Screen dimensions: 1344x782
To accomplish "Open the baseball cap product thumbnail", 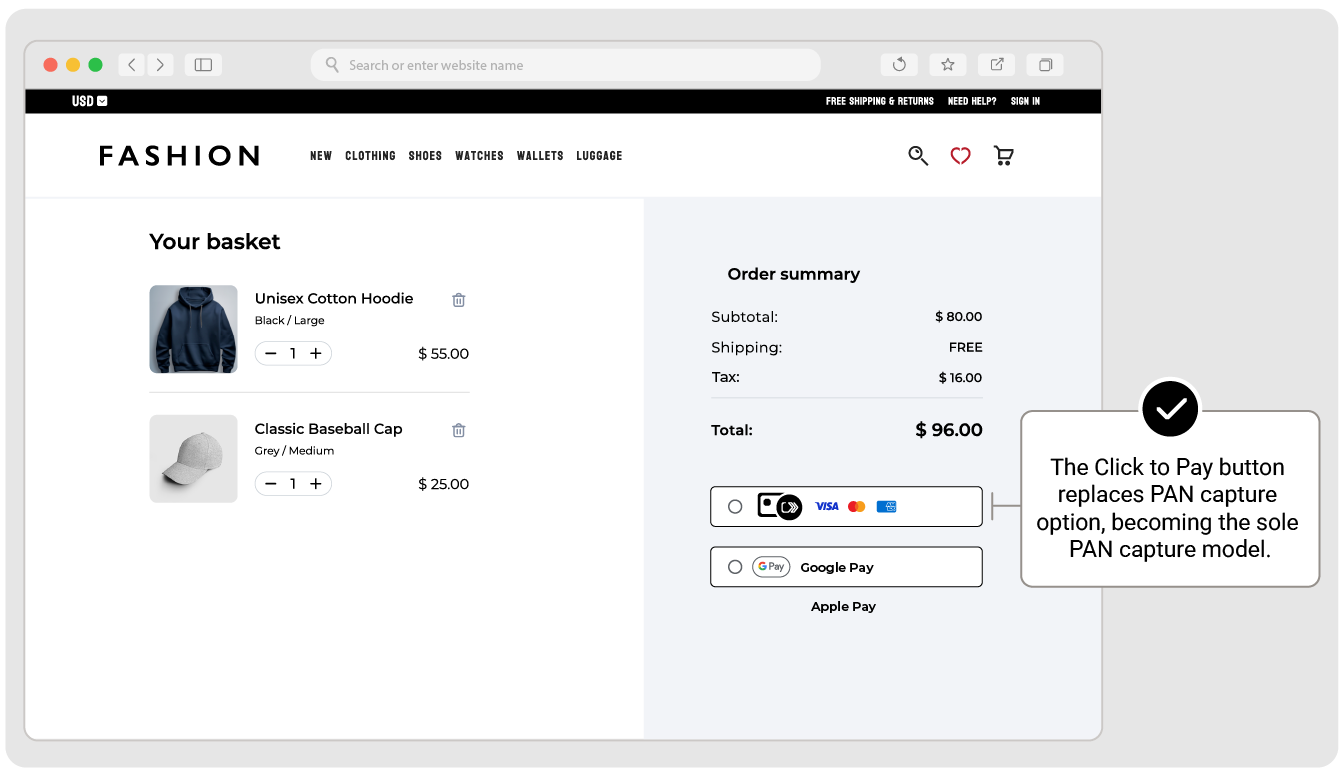I will click(x=194, y=459).
